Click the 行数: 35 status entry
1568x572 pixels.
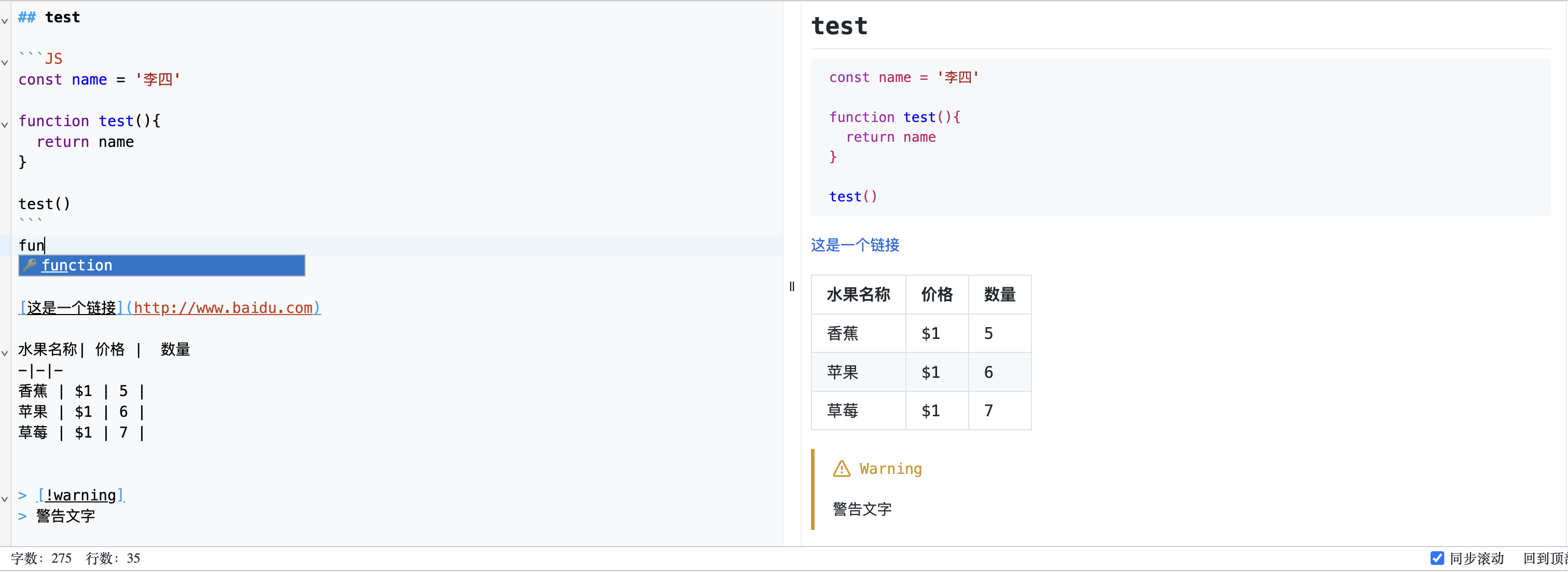pos(113,558)
